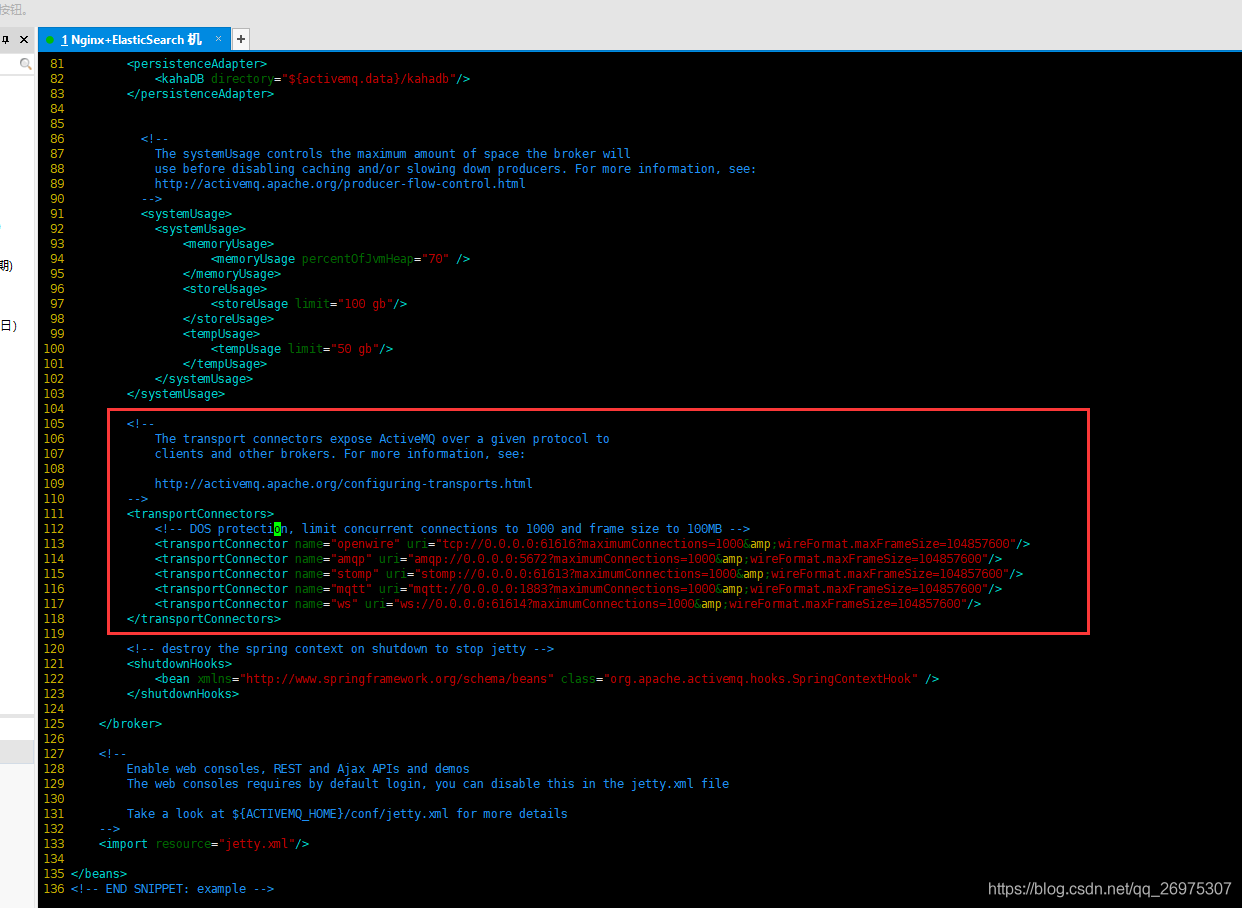This screenshot has height=908, width=1242.
Task: Click the opening shutdownHooks tag on line 121
Action: (x=179, y=664)
